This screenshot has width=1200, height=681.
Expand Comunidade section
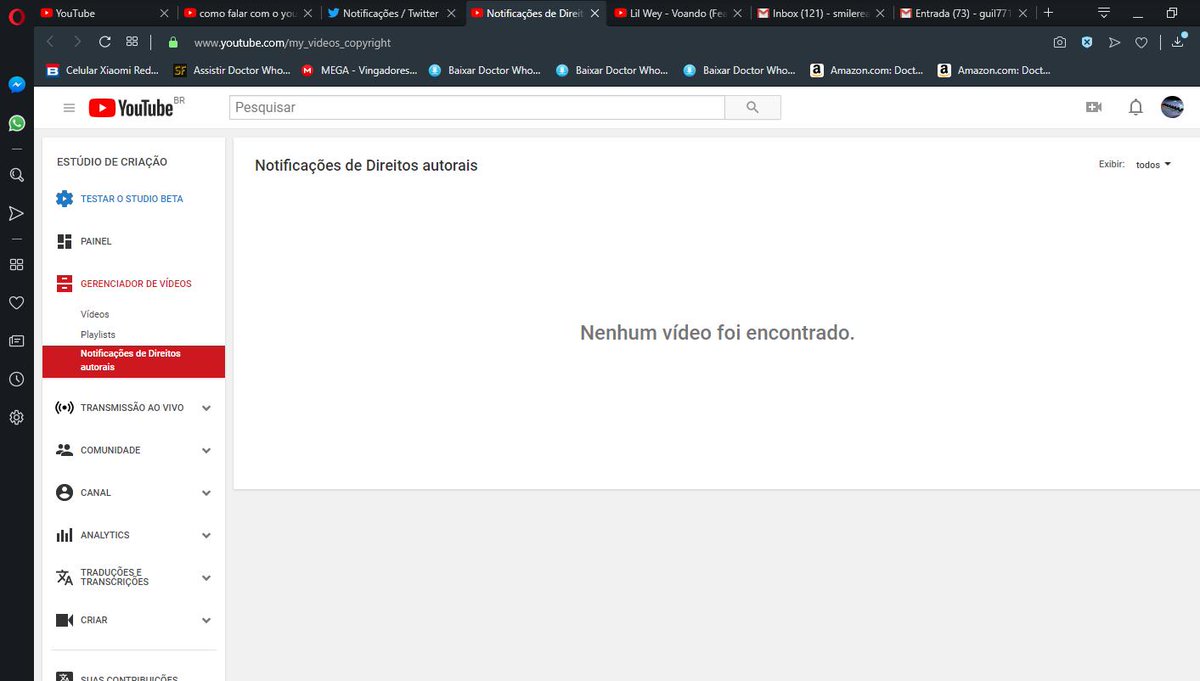click(x=206, y=450)
